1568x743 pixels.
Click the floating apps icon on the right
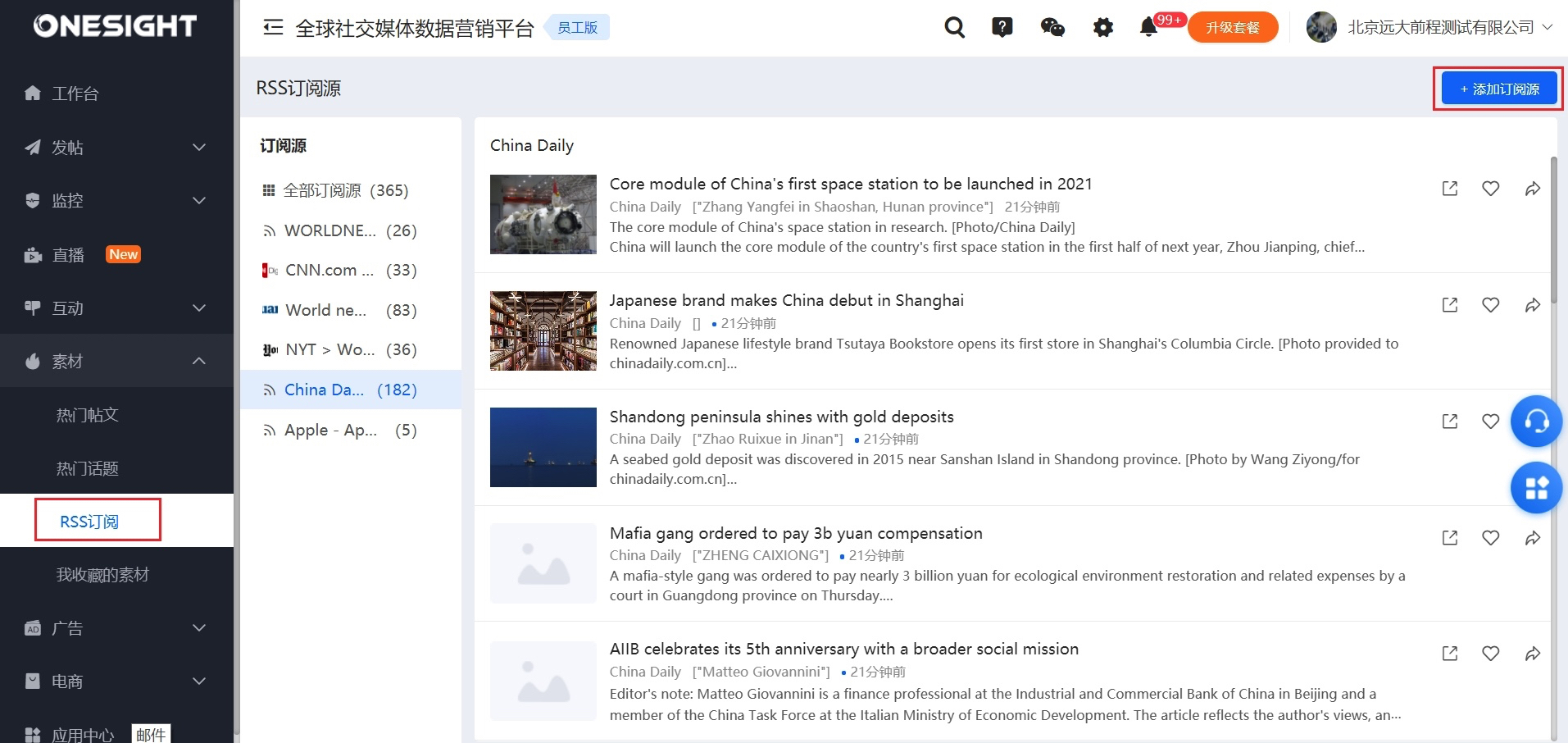pos(1536,487)
